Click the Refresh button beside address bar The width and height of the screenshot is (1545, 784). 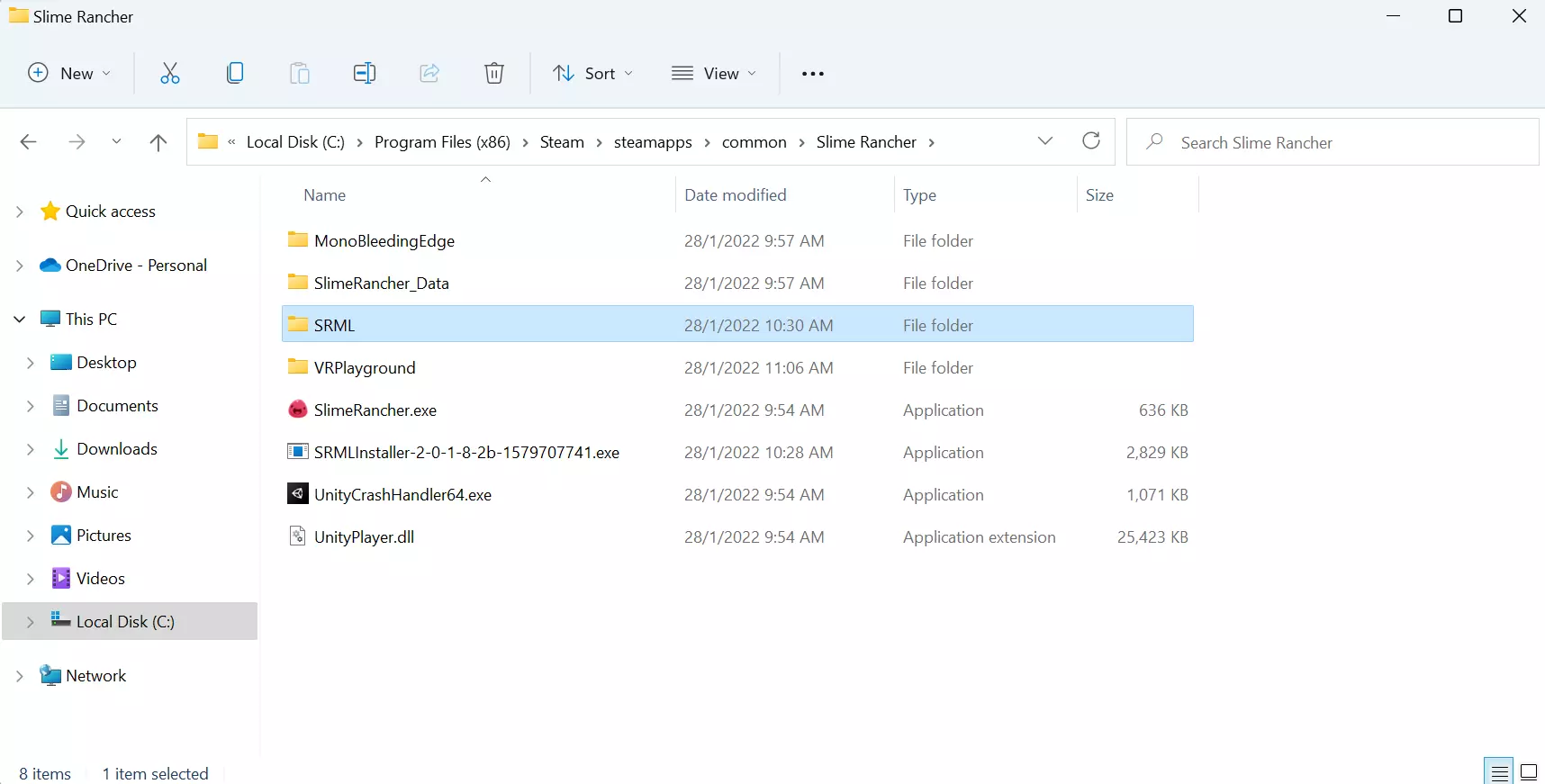click(x=1091, y=141)
